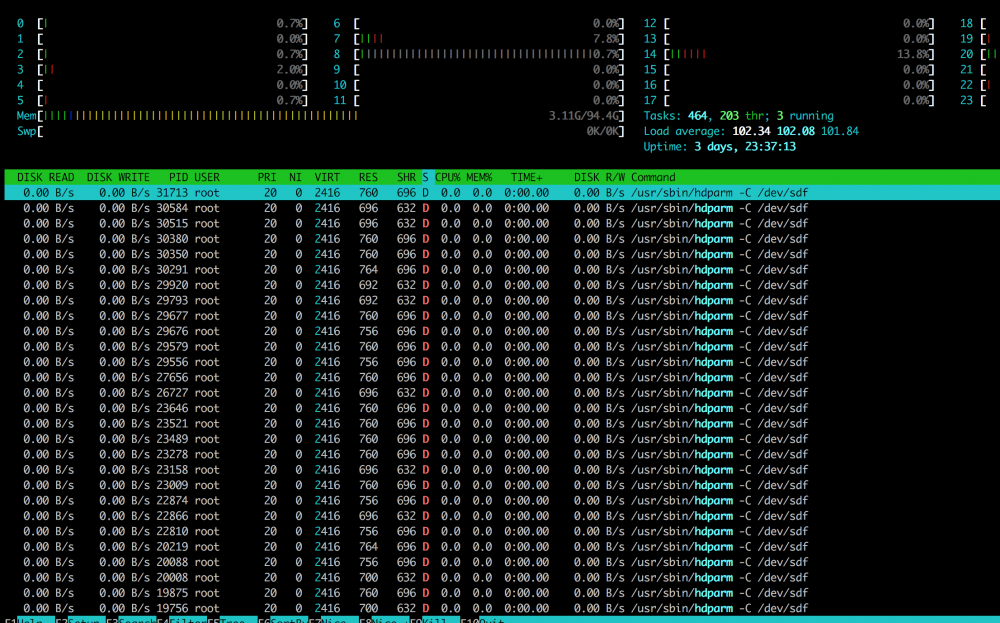Choose the process row PID 29920
The height and width of the screenshot is (623, 1000).
tap(502, 285)
